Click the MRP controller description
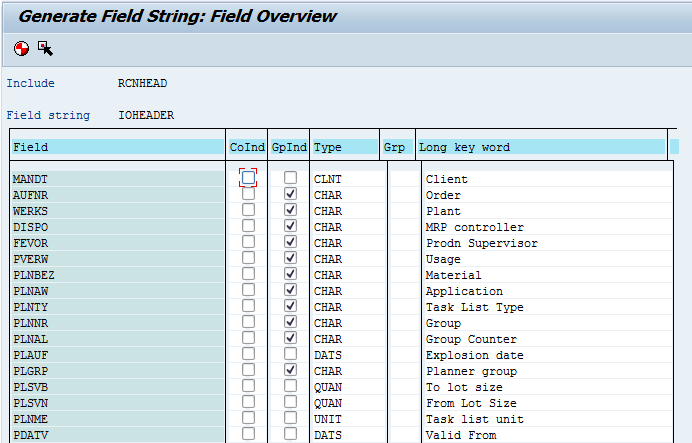This screenshot has height=443, width=692. tap(474, 227)
